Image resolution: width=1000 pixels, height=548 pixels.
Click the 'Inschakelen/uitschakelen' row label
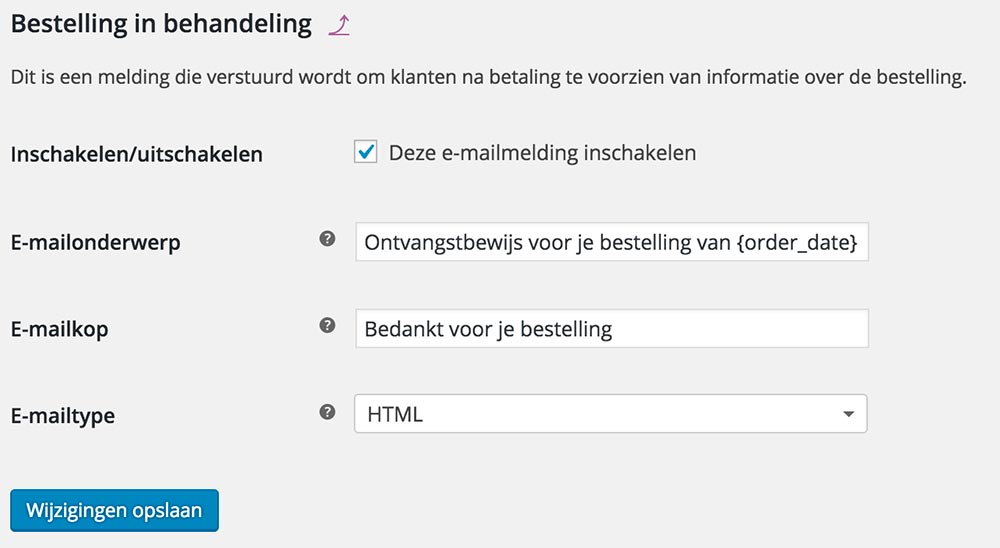click(136, 155)
